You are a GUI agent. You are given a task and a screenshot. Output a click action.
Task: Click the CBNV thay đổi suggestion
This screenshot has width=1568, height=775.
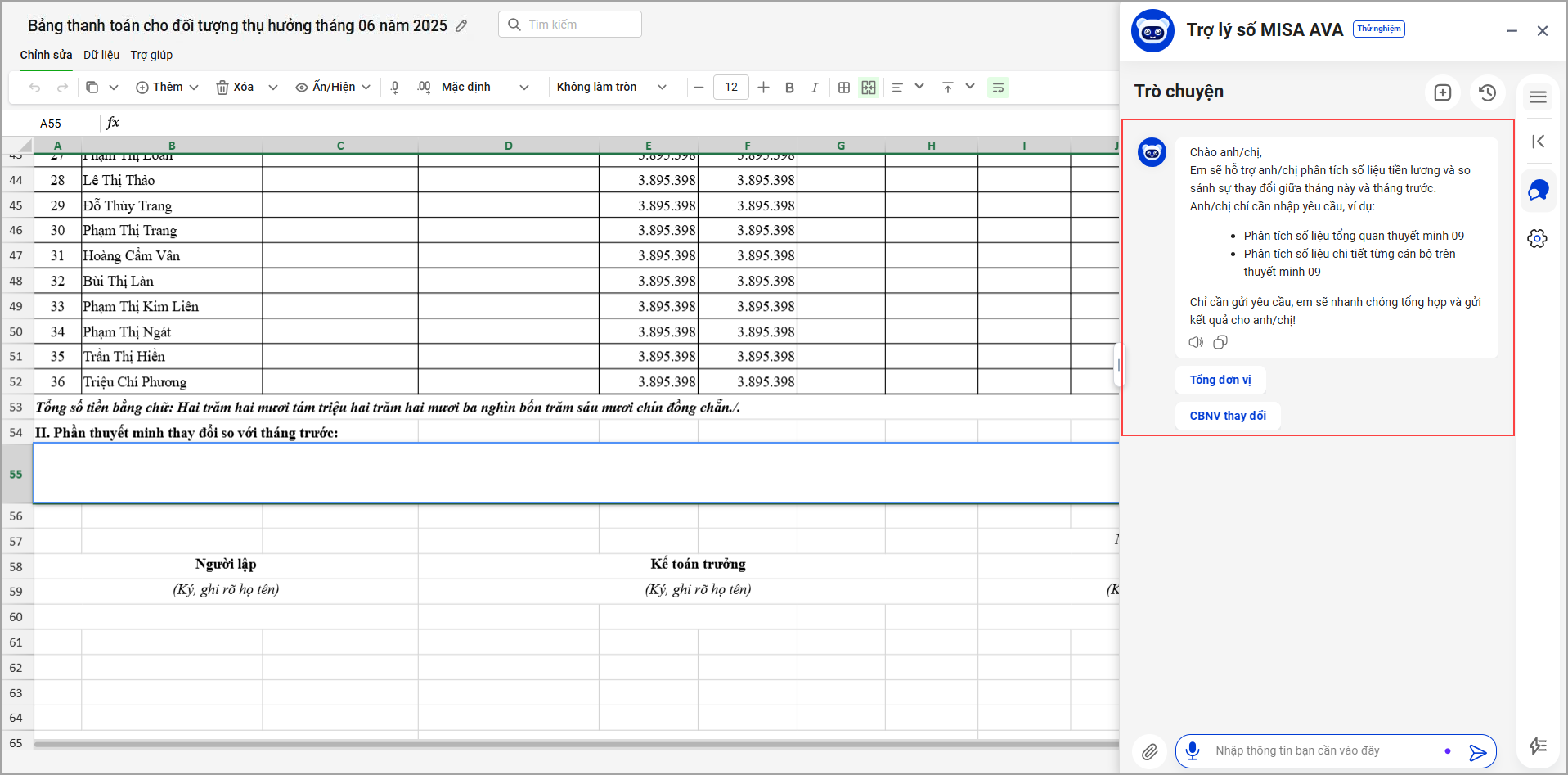[1227, 416]
